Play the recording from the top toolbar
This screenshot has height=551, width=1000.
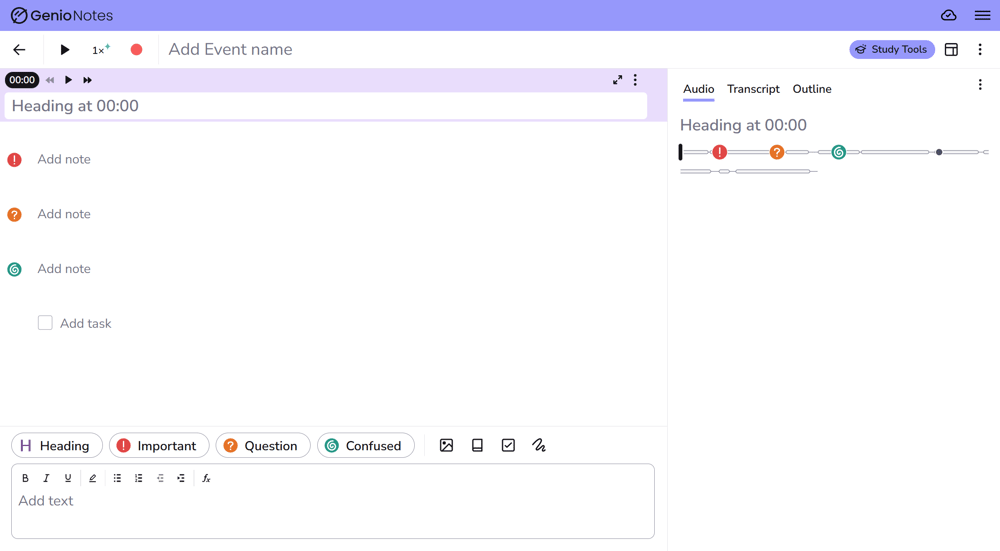pos(64,50)
